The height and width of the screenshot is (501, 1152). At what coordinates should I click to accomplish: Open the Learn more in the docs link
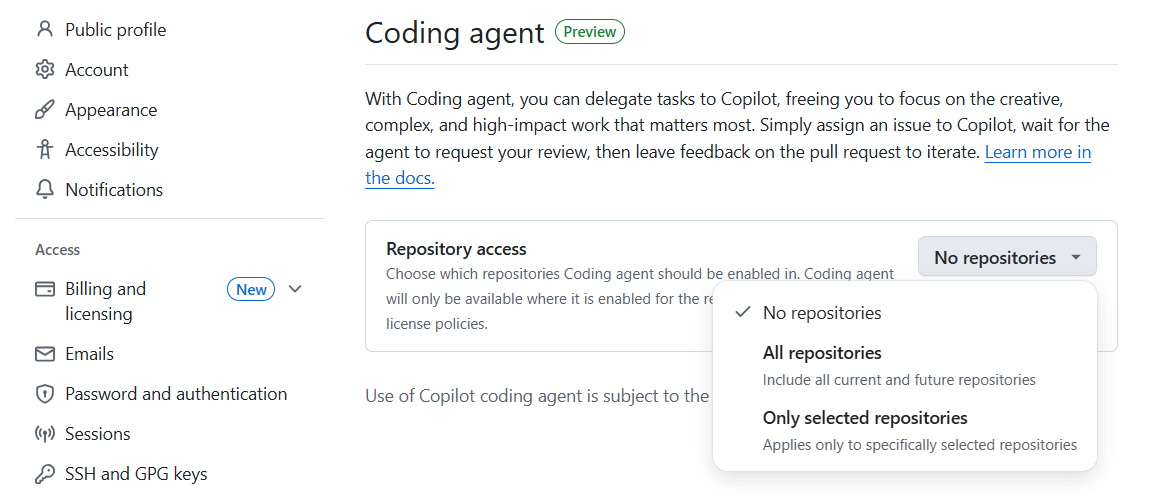[1037, 153]
